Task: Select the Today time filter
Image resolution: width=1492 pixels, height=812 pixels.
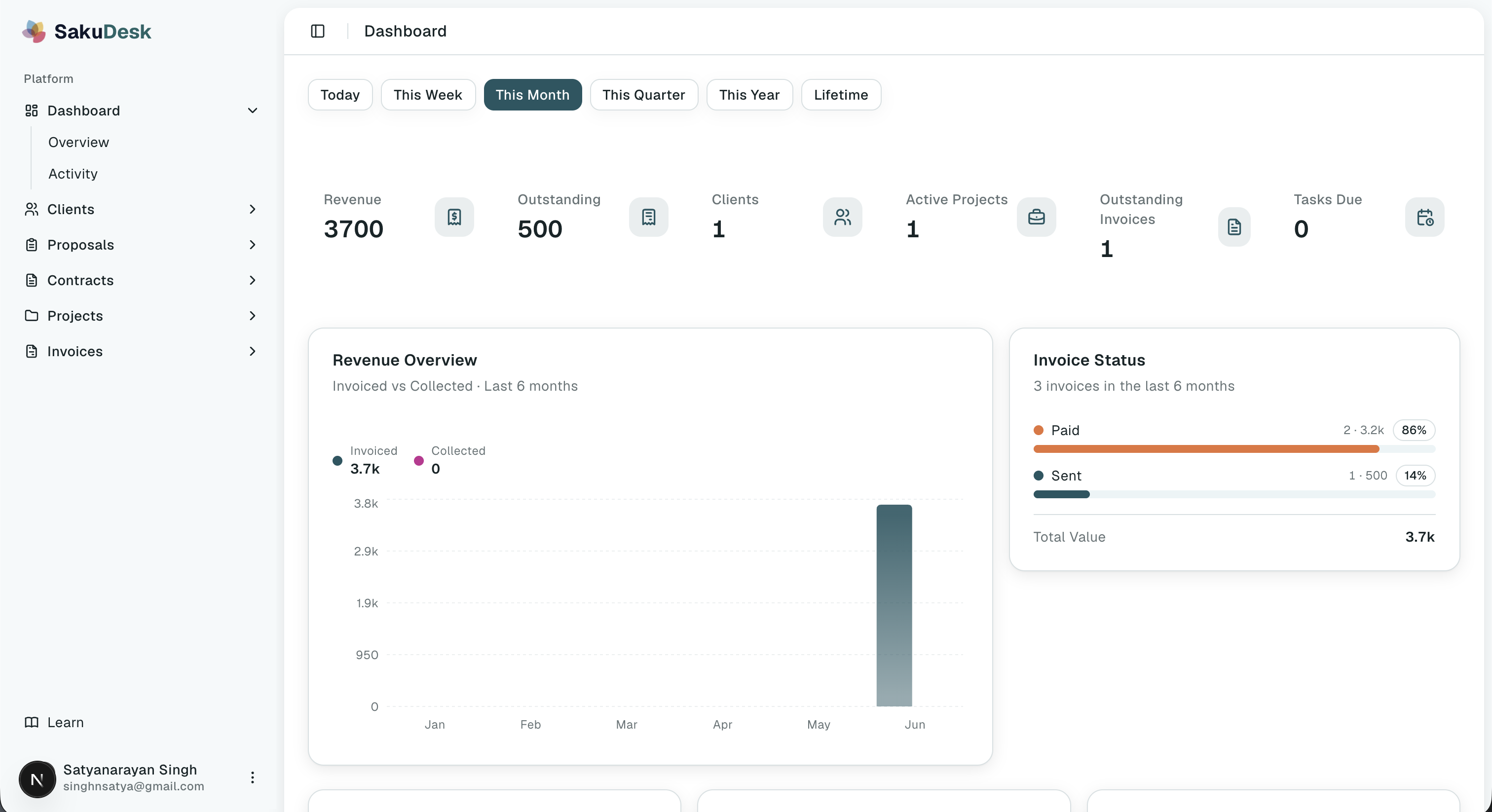Action: coord(340,94)
